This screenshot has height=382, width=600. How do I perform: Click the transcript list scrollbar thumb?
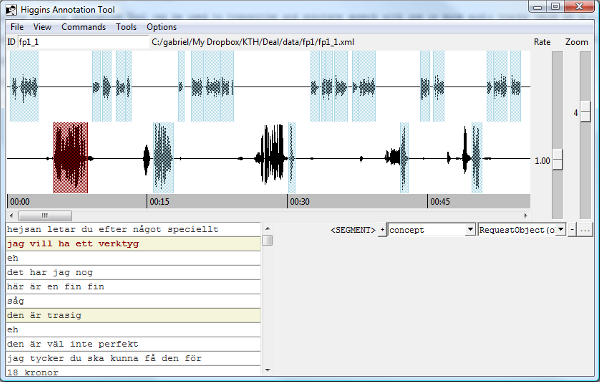click(x=267, y=240)
